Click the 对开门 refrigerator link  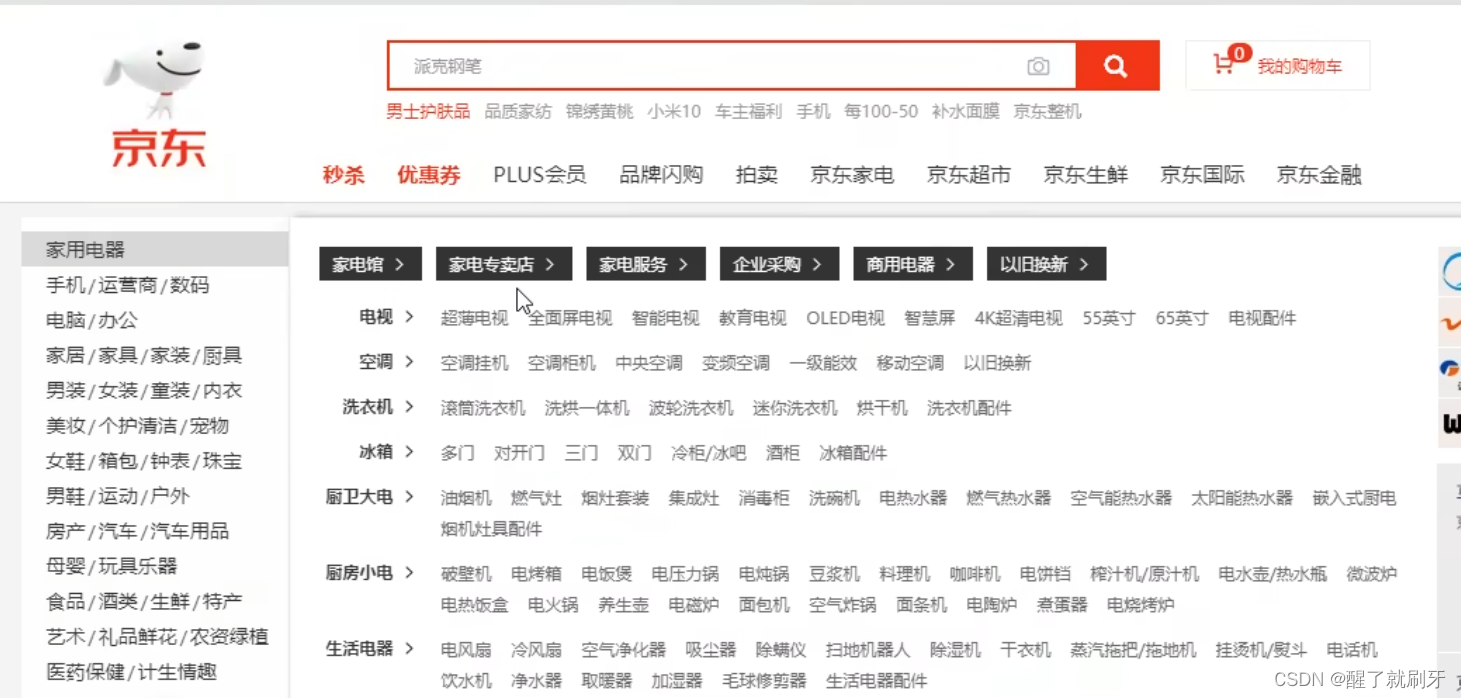pyautogui.click(x=519, y=453)
